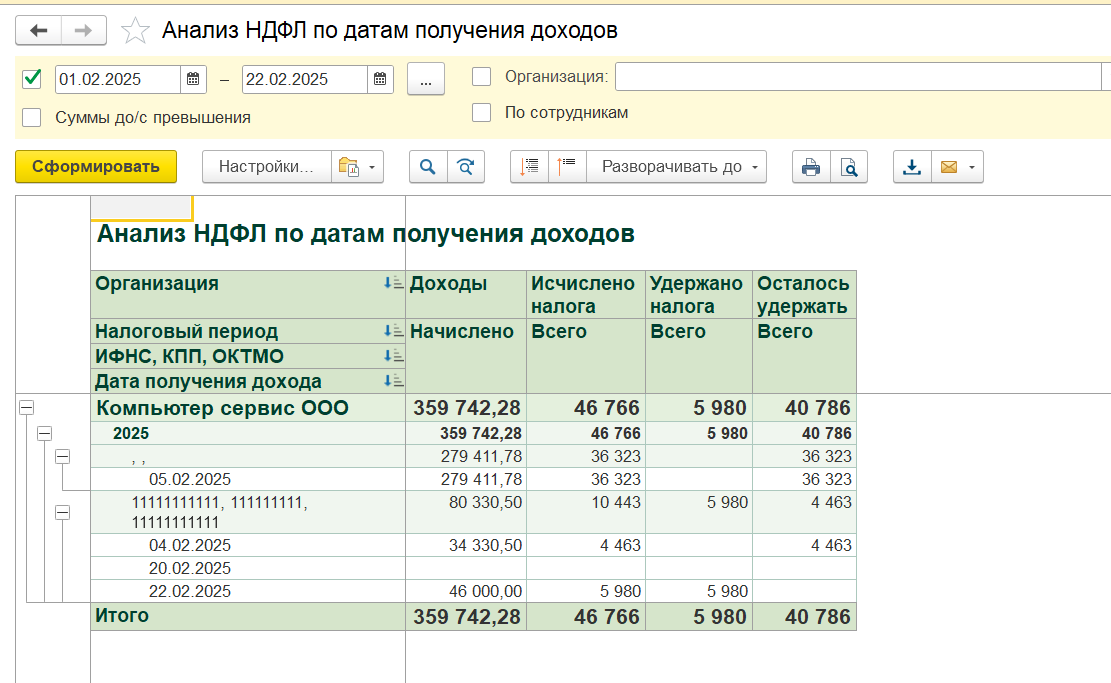Go back with the left arrow button
1111x683 pixels.
(38, 30)
